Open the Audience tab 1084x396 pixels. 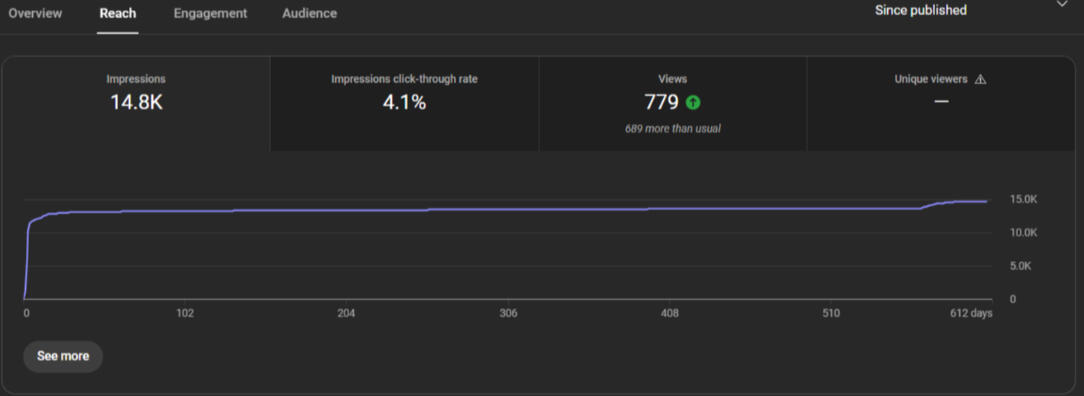click(310, 13)
